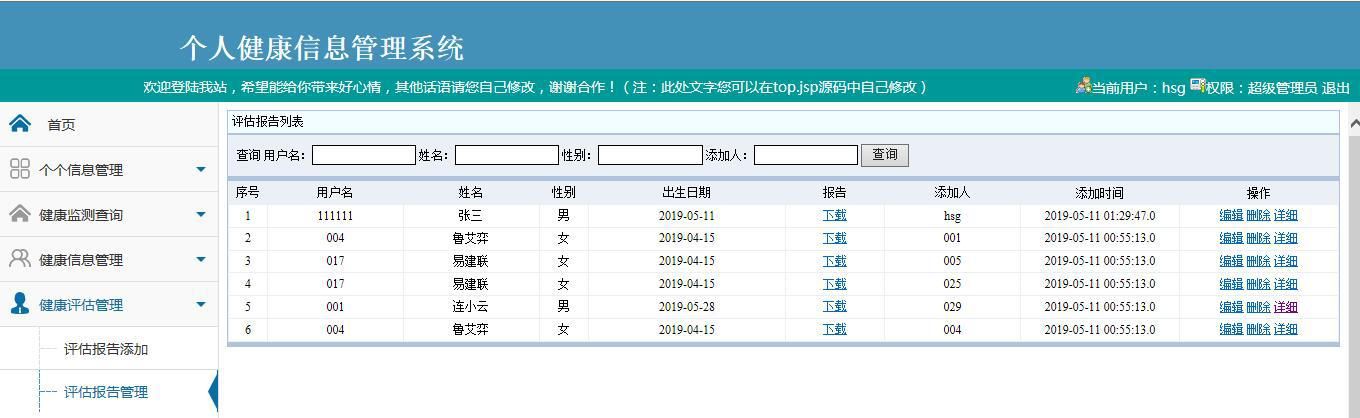Viewport: 1360px width, 418px height.
Task: Click the current user icon in top bar
Action: (x=1083, y=86)
